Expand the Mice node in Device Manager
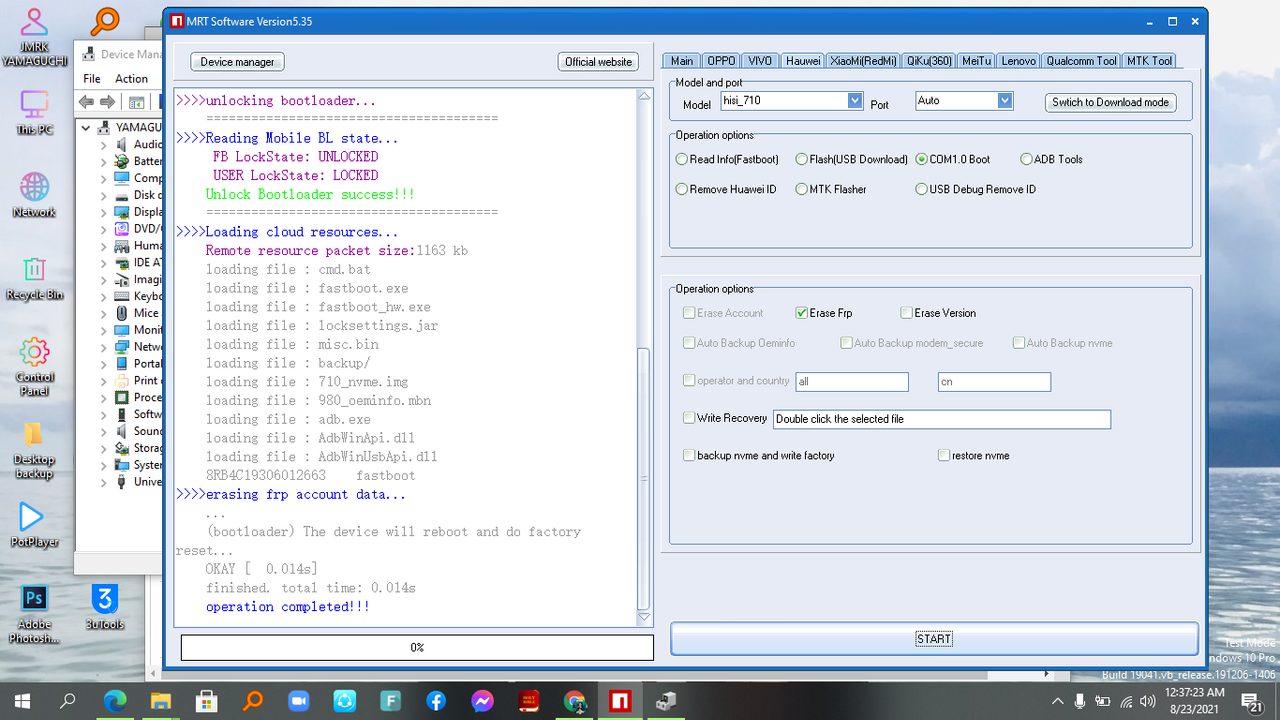The height and width of the screenshot is (720, 1280). click(x=103, y=314)
